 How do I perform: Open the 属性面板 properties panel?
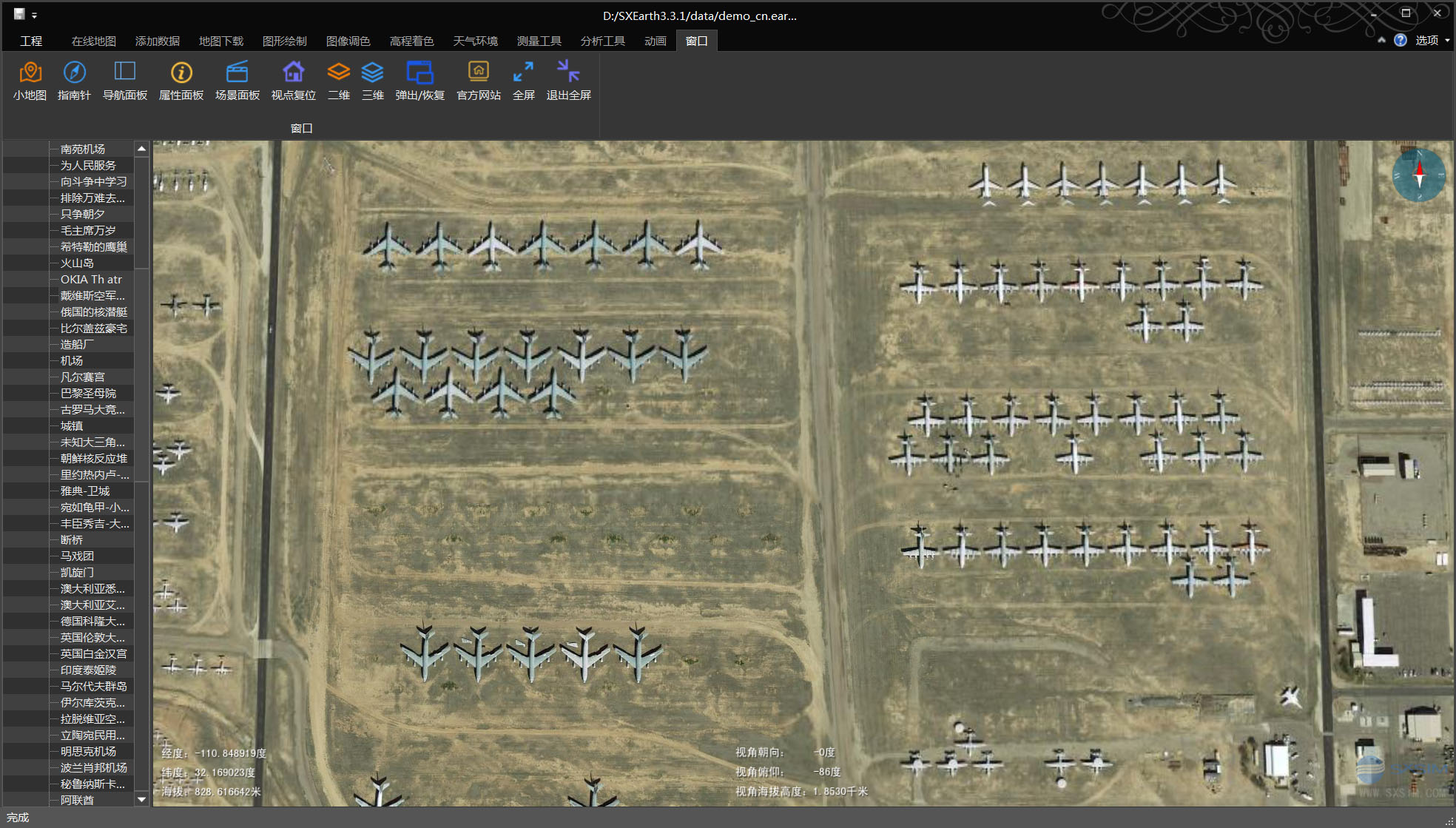point(181,80)
